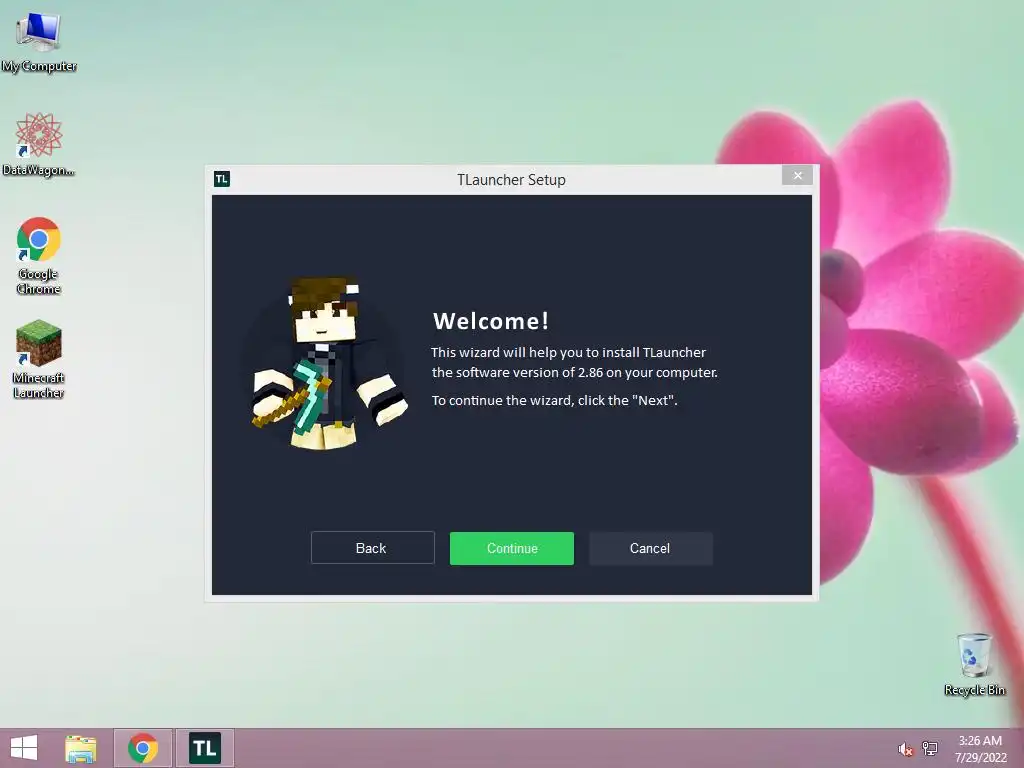
Task: Click the Back button in setup wizard
Action: [372, 548]
